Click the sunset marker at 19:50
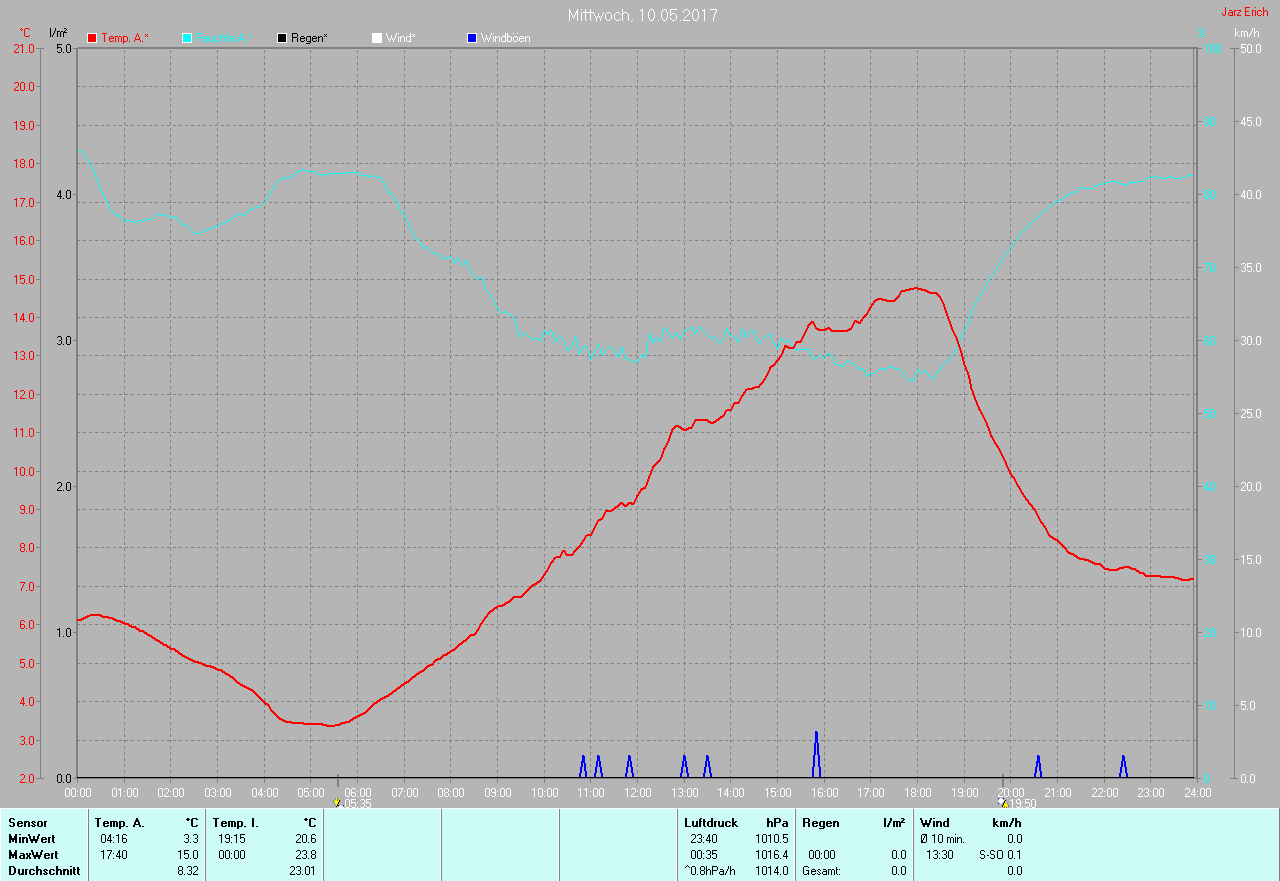 click(x=1003, y=802)
